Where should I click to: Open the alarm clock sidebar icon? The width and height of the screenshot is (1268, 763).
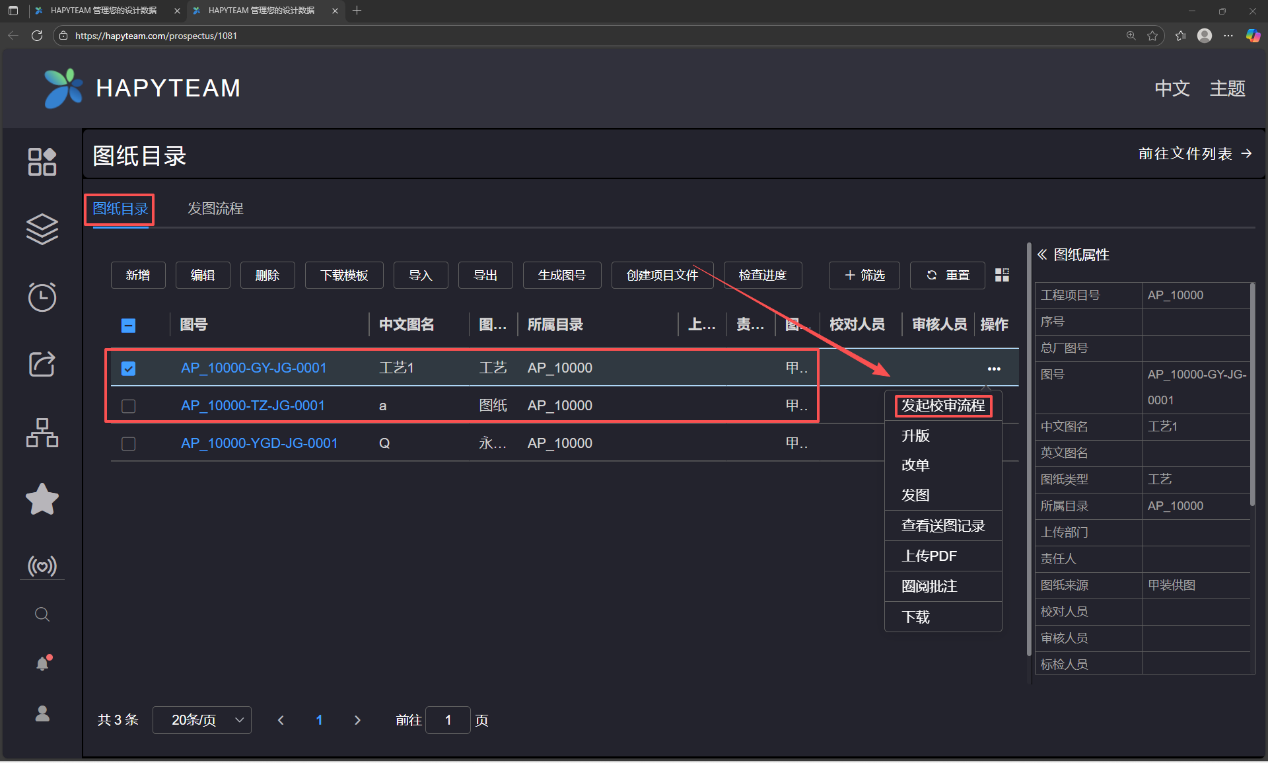tap(42, 297)
